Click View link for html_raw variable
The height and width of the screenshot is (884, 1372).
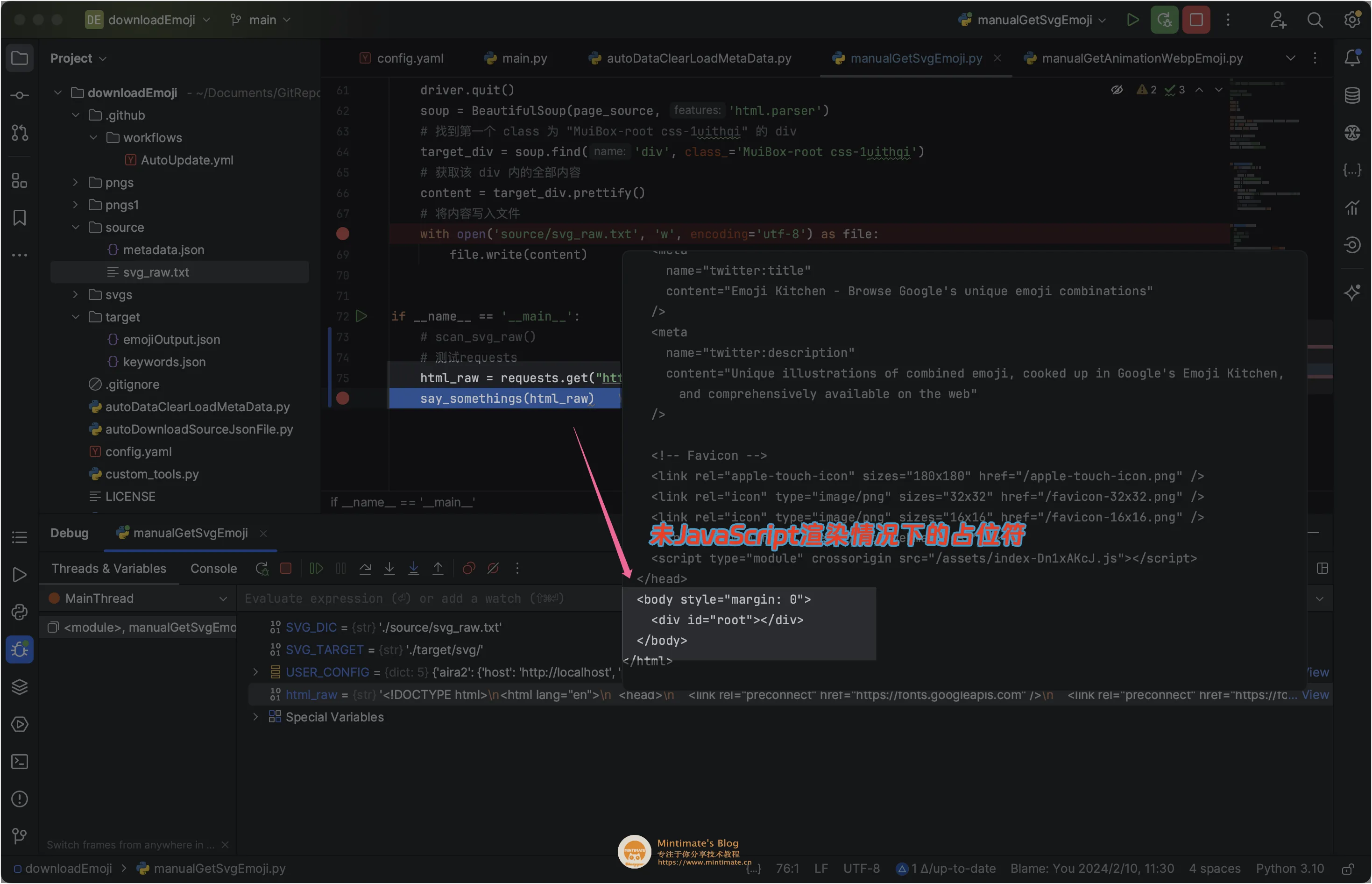click(x=1315, y=695)
